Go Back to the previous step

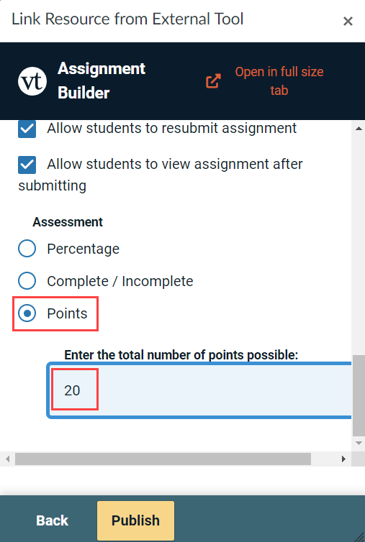52,521
